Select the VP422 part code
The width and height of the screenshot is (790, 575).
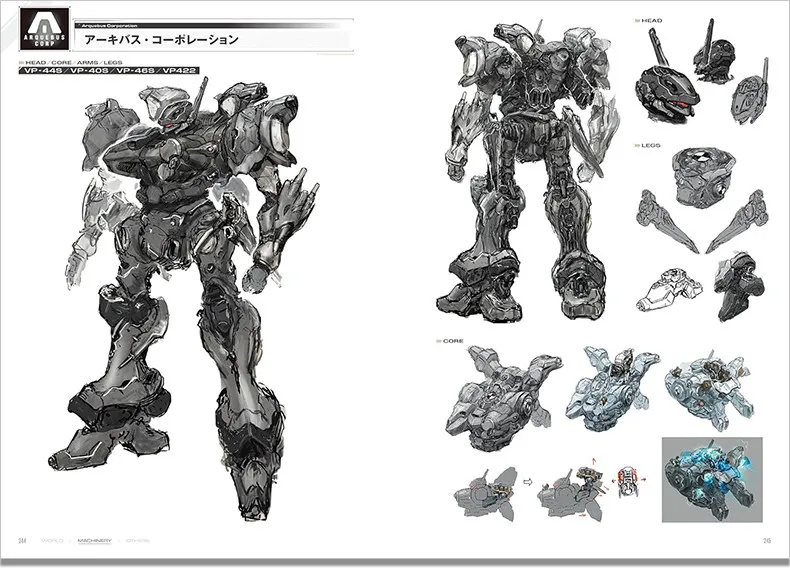[179, 71]
